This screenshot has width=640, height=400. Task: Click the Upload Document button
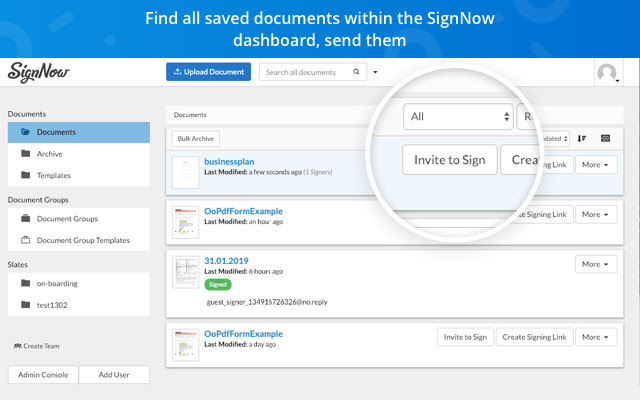click(x=208, y=72)
